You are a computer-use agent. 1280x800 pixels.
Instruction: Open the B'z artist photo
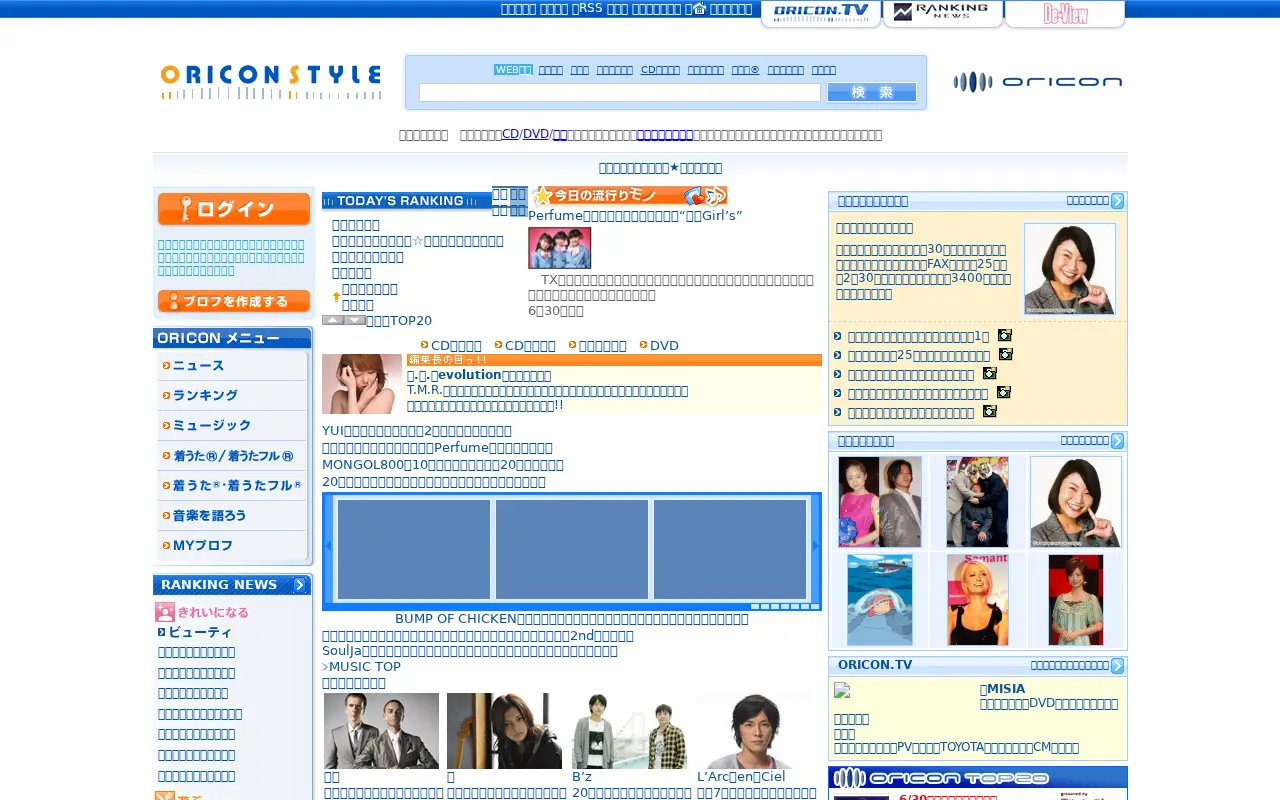point(630,731)
